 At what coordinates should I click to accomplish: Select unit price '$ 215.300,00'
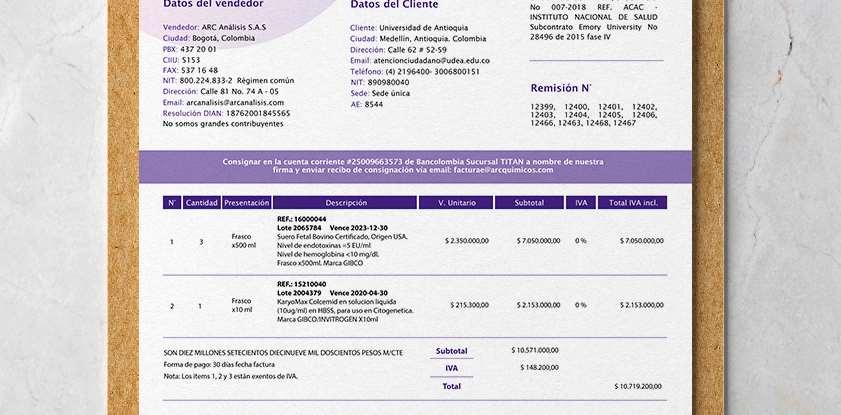tap(469, 305)
